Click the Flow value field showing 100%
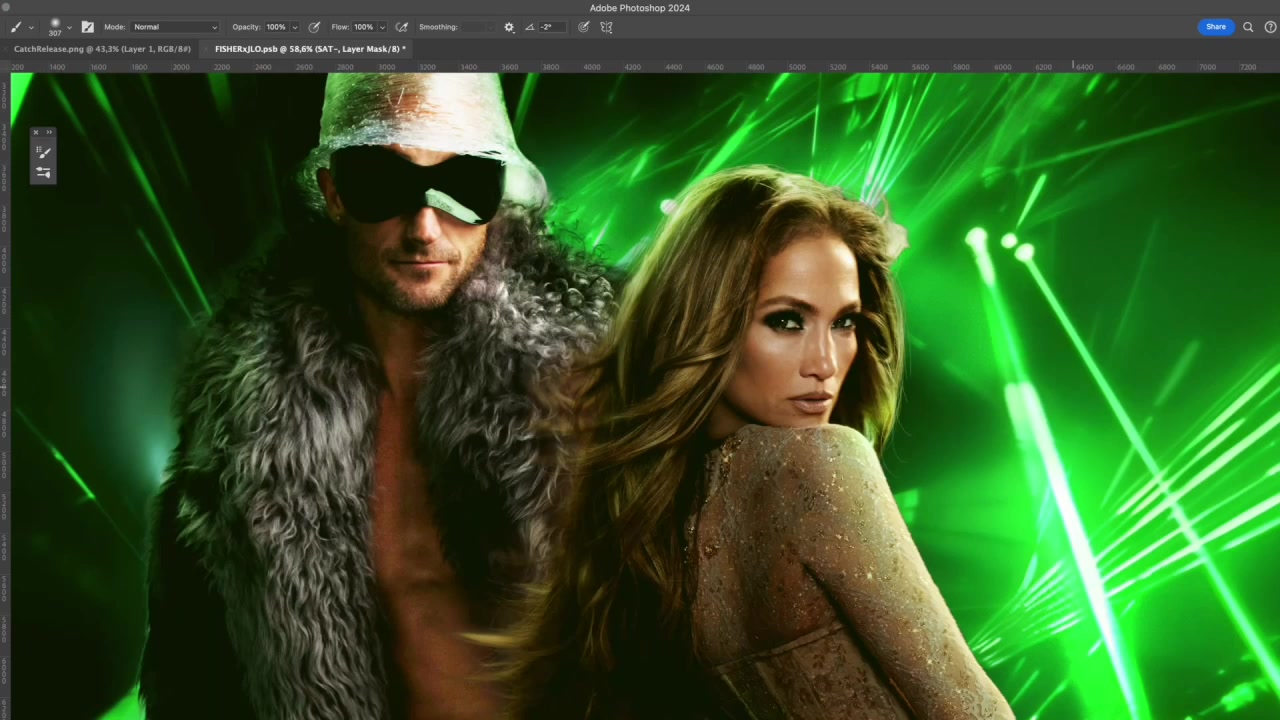Screen dimensions: 1280x720 364,27
